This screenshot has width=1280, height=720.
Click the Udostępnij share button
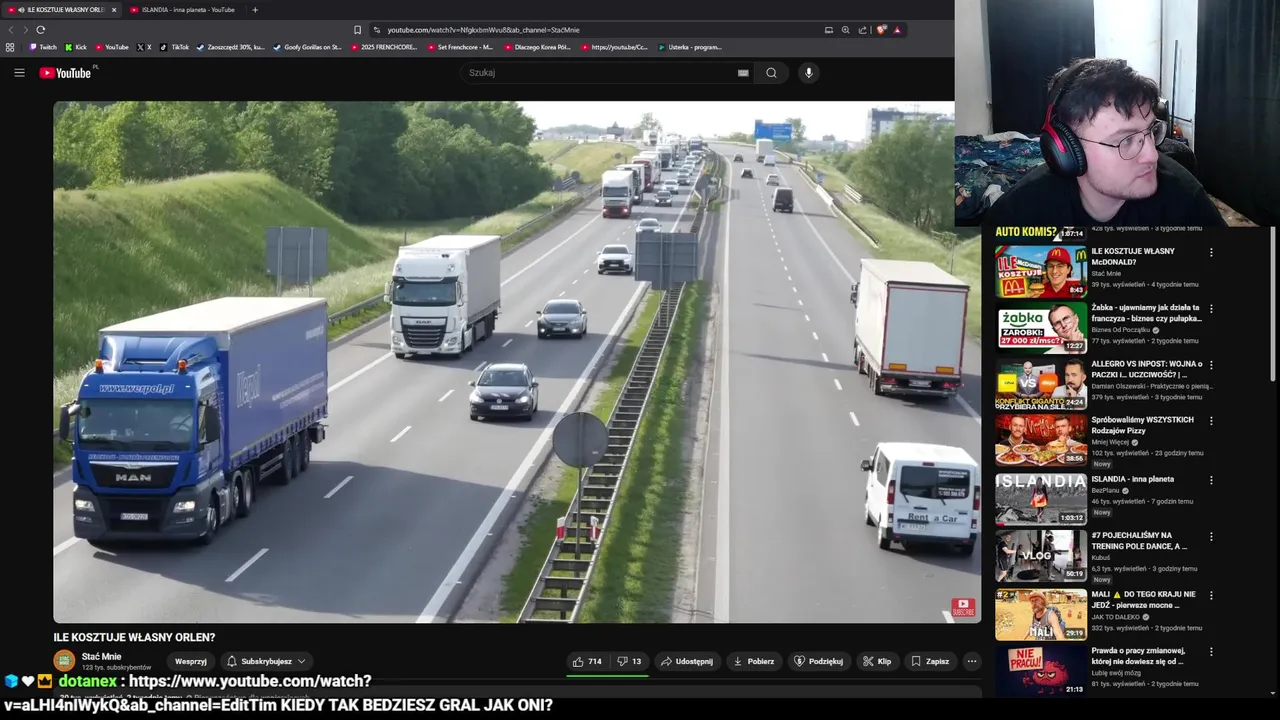pos(687,661)
